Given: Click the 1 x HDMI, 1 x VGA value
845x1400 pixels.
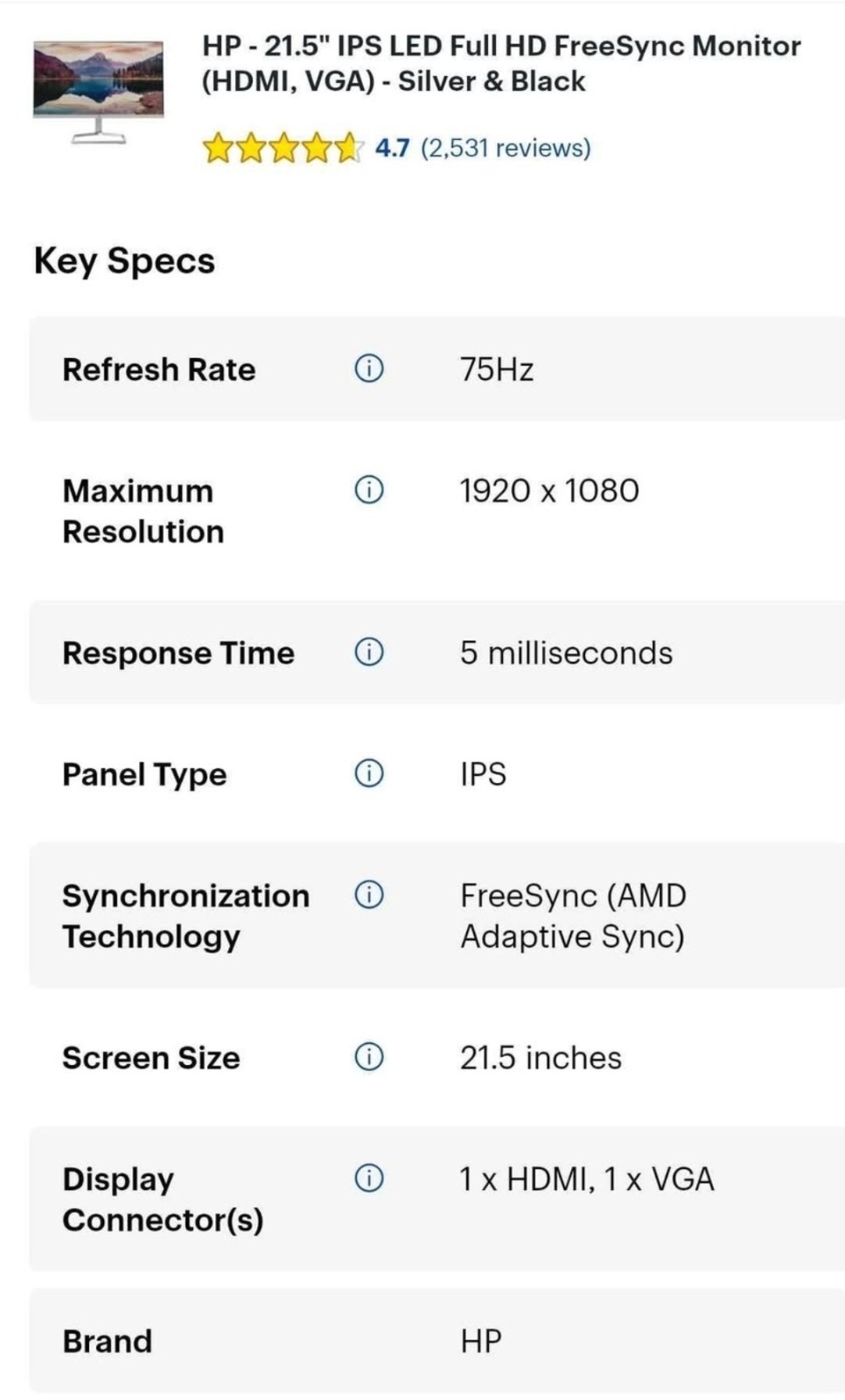Looking at the screenshot, I should (587, 1179).
